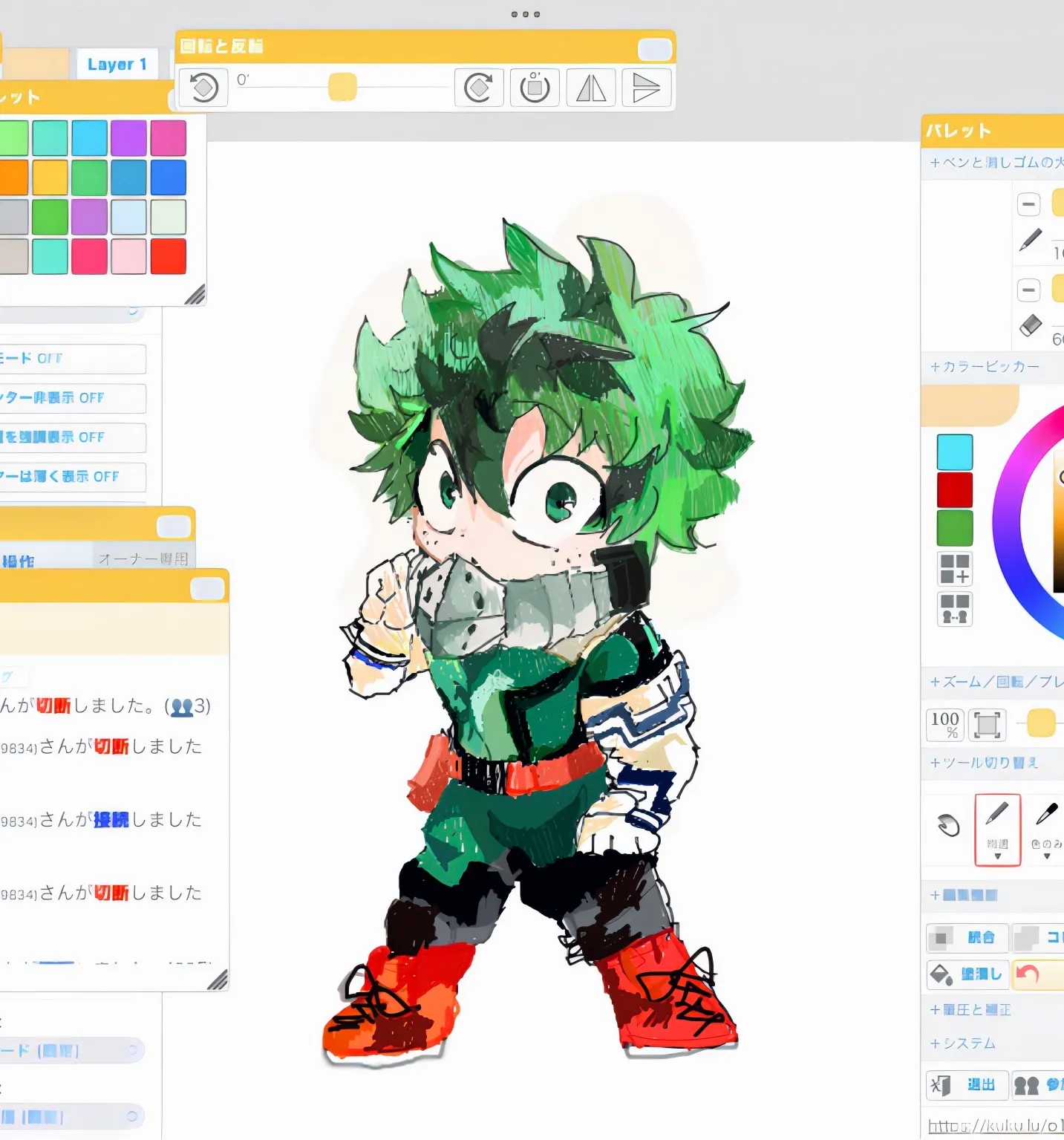Collapse the chat log panel

point(207,589)
